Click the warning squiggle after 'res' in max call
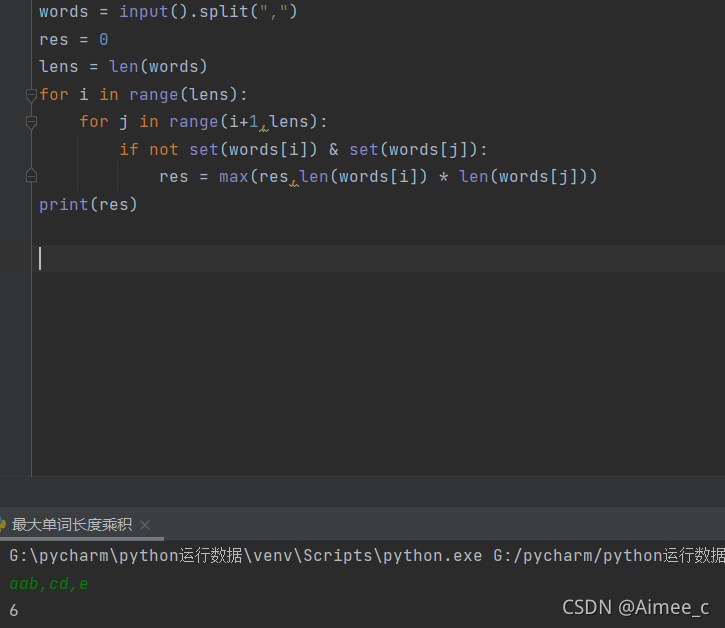The image size is (725, 628). tap(294, 184)
